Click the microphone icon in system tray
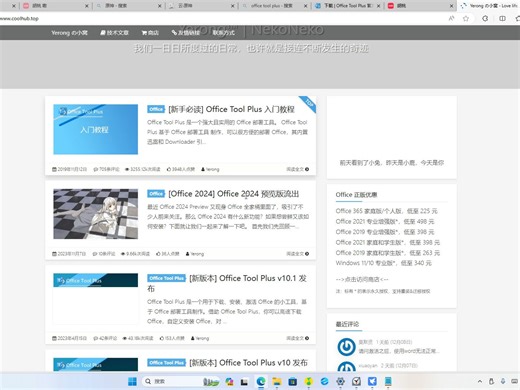520x390 pixels. [503, 381]
